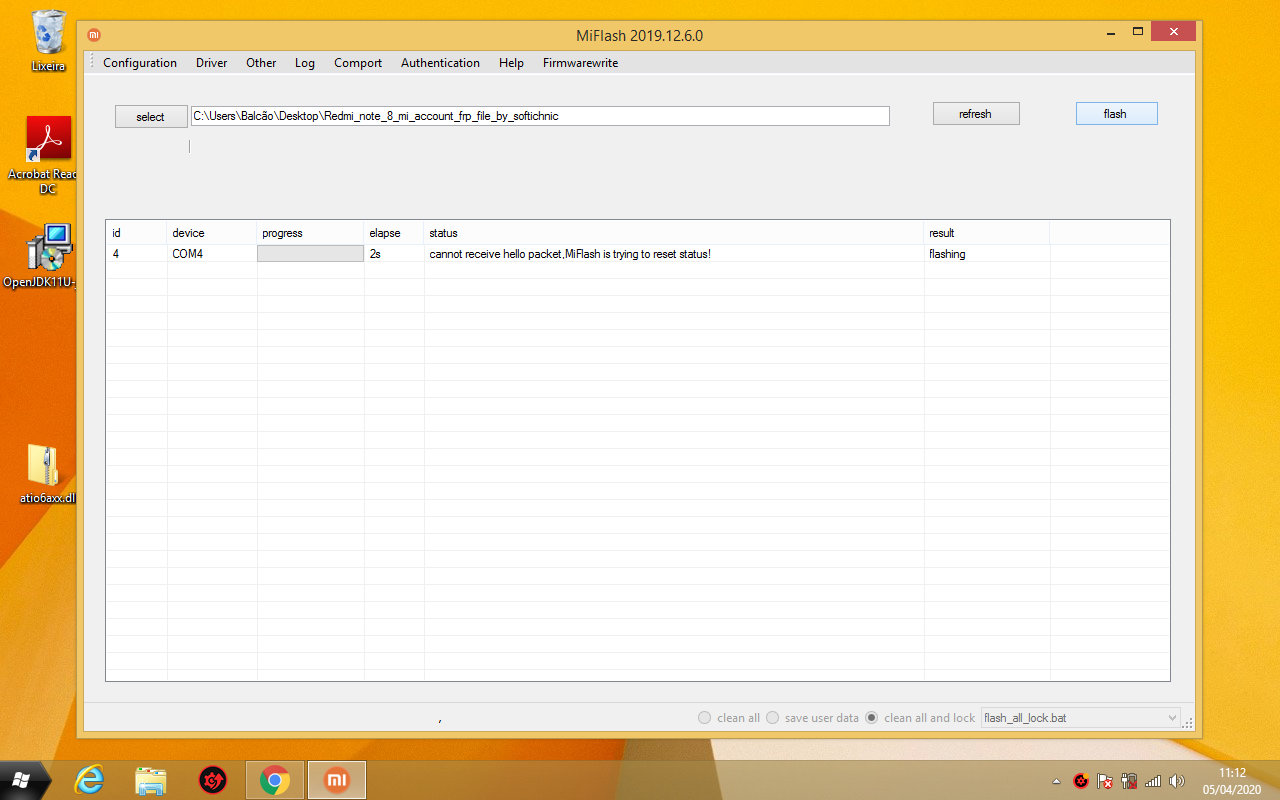Minimize the MiFlash window
Image resolution: width=1280 pixels, height=800 pixels.
(1110, 33)
